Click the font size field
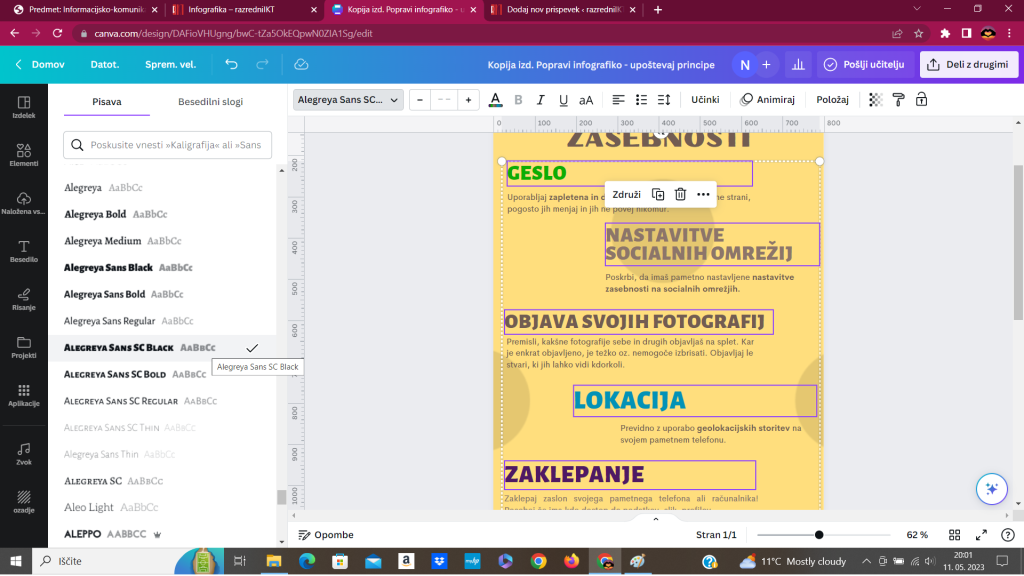This screenshot has width=1024, height=576. click(444, 100)
